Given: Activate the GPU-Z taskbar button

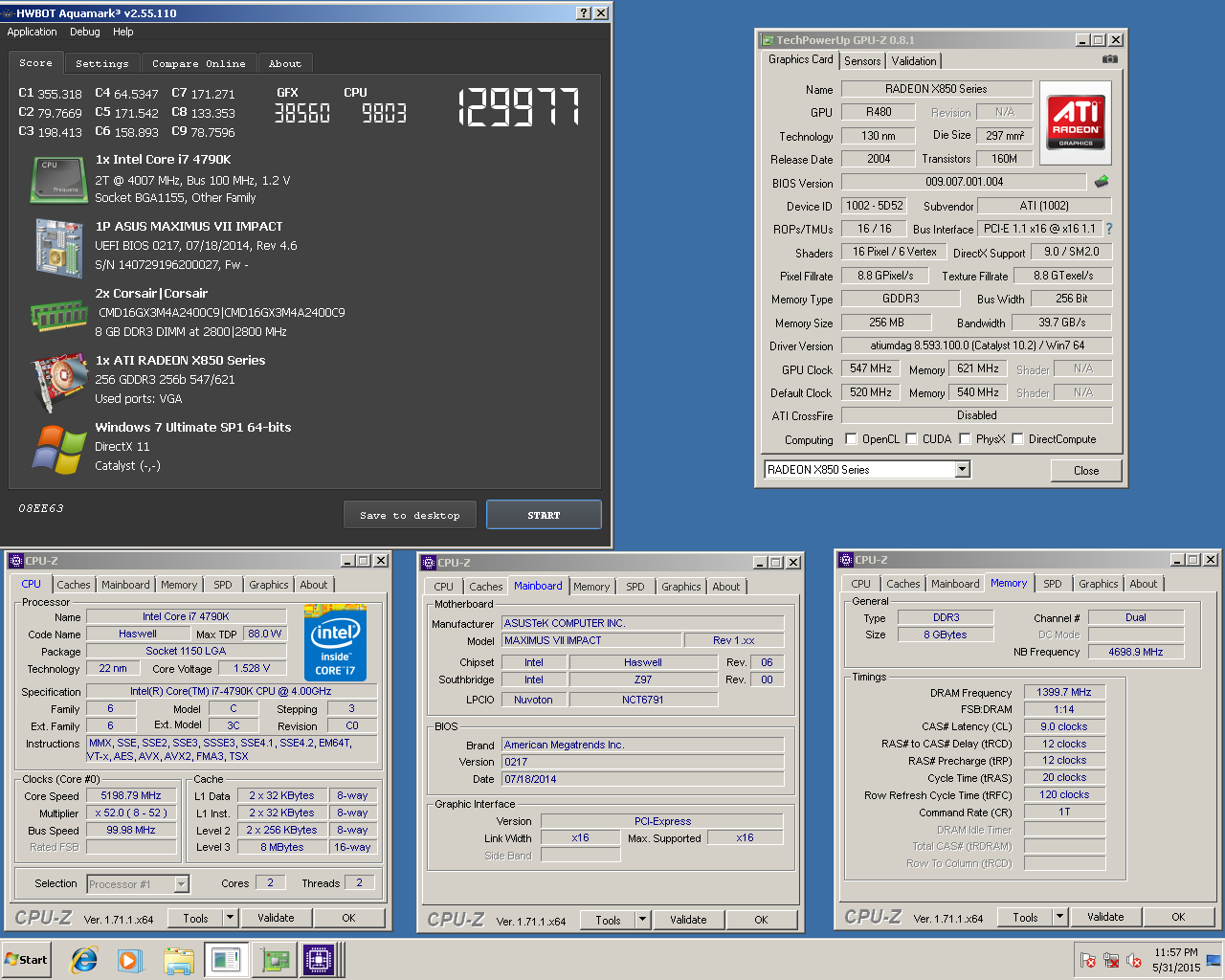Looking at the screenshot, I should pyautogui.click(x=276, y=960).
